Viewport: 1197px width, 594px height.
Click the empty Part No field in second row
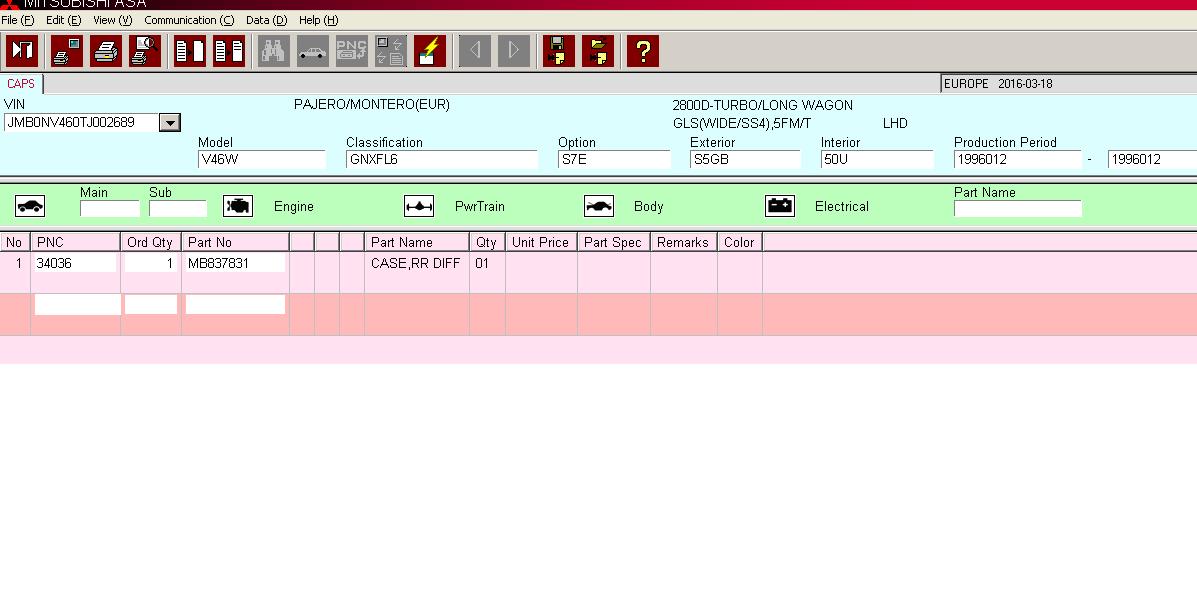pos(235,304)
